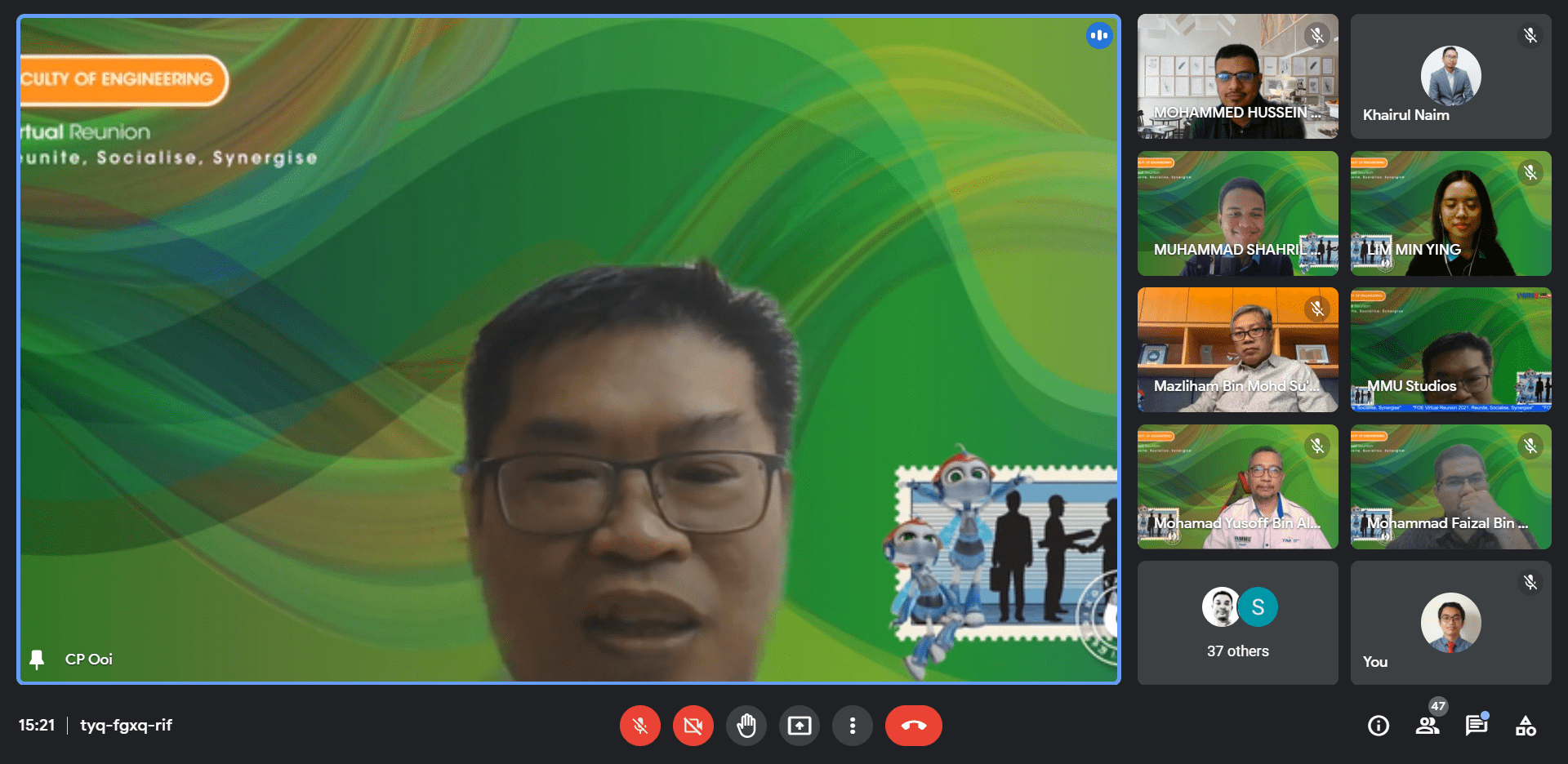Viewport: 1568px width, 764px height.
Task: Select the Mohamad Yusoff Bin Al video tile
Action: pos(1238,486)
